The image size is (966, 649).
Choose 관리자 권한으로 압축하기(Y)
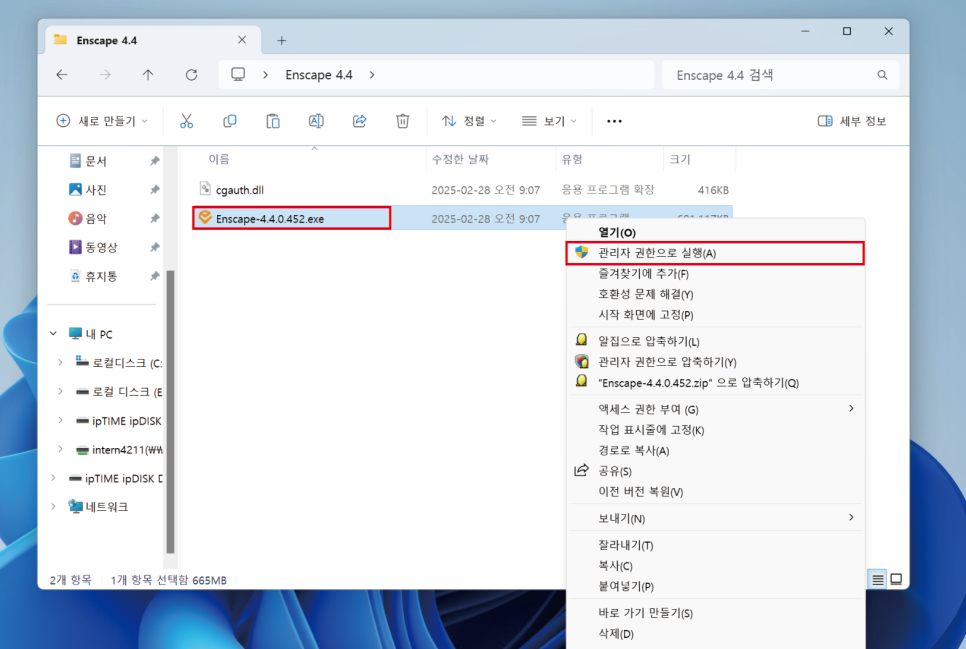click(715, 362)
